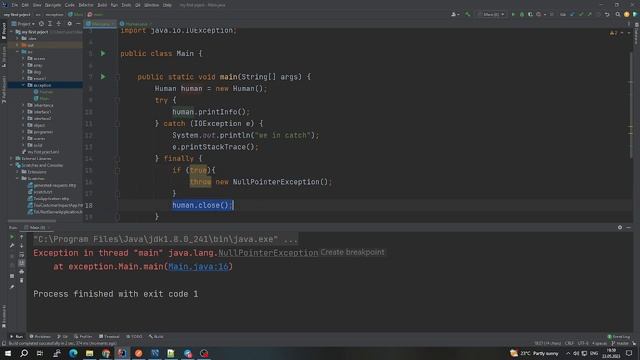Open Terminal tool window tab
The image size is (640, 360).
(x=109, y=336)
